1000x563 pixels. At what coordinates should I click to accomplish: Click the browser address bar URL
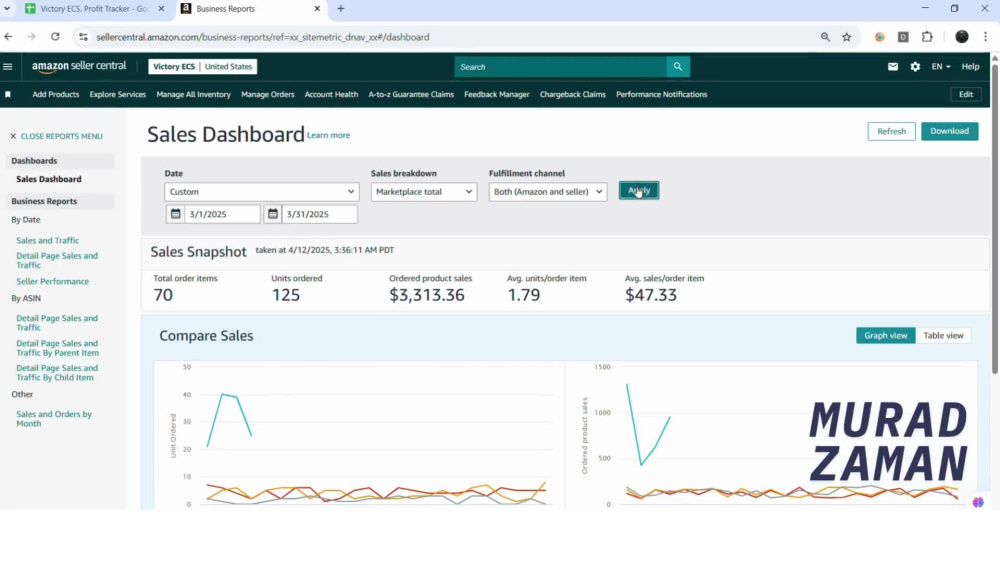(263, 37)
